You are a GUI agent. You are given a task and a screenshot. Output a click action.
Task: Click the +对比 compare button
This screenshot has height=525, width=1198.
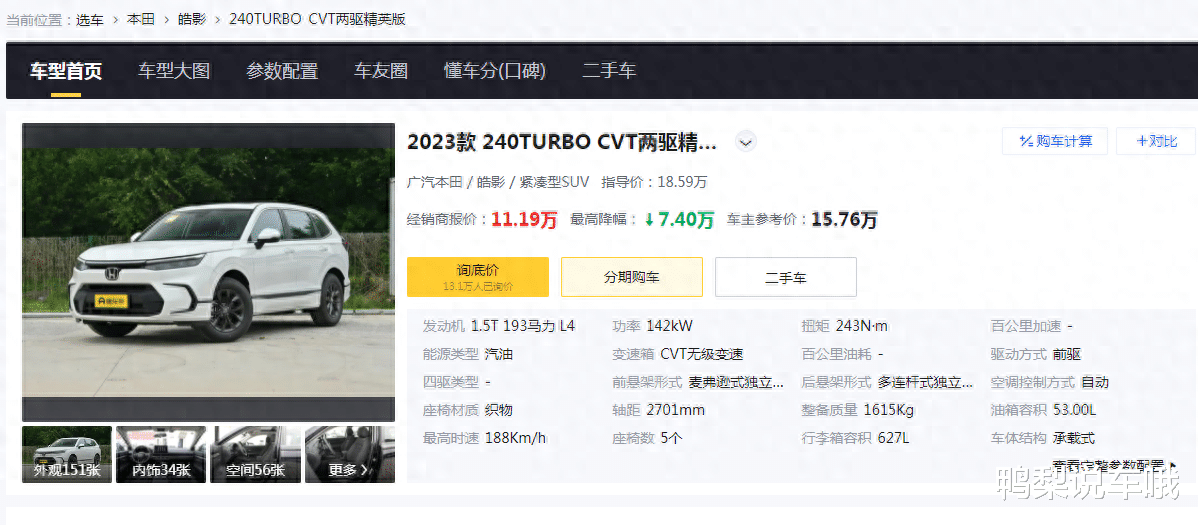click(x=1155, y=141)
